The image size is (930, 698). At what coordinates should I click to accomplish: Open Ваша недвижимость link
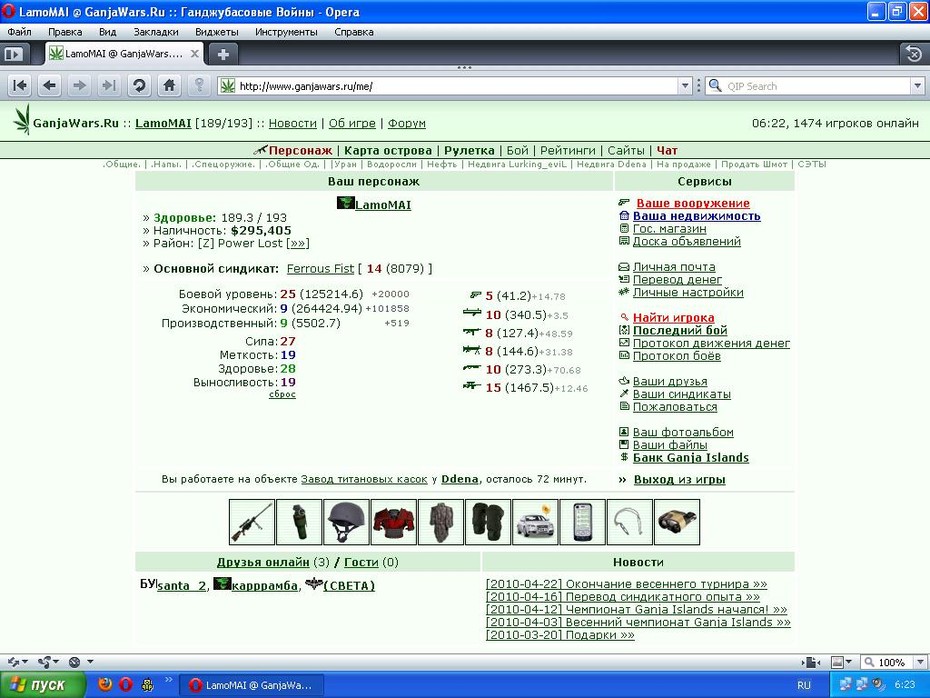point(696,216)
